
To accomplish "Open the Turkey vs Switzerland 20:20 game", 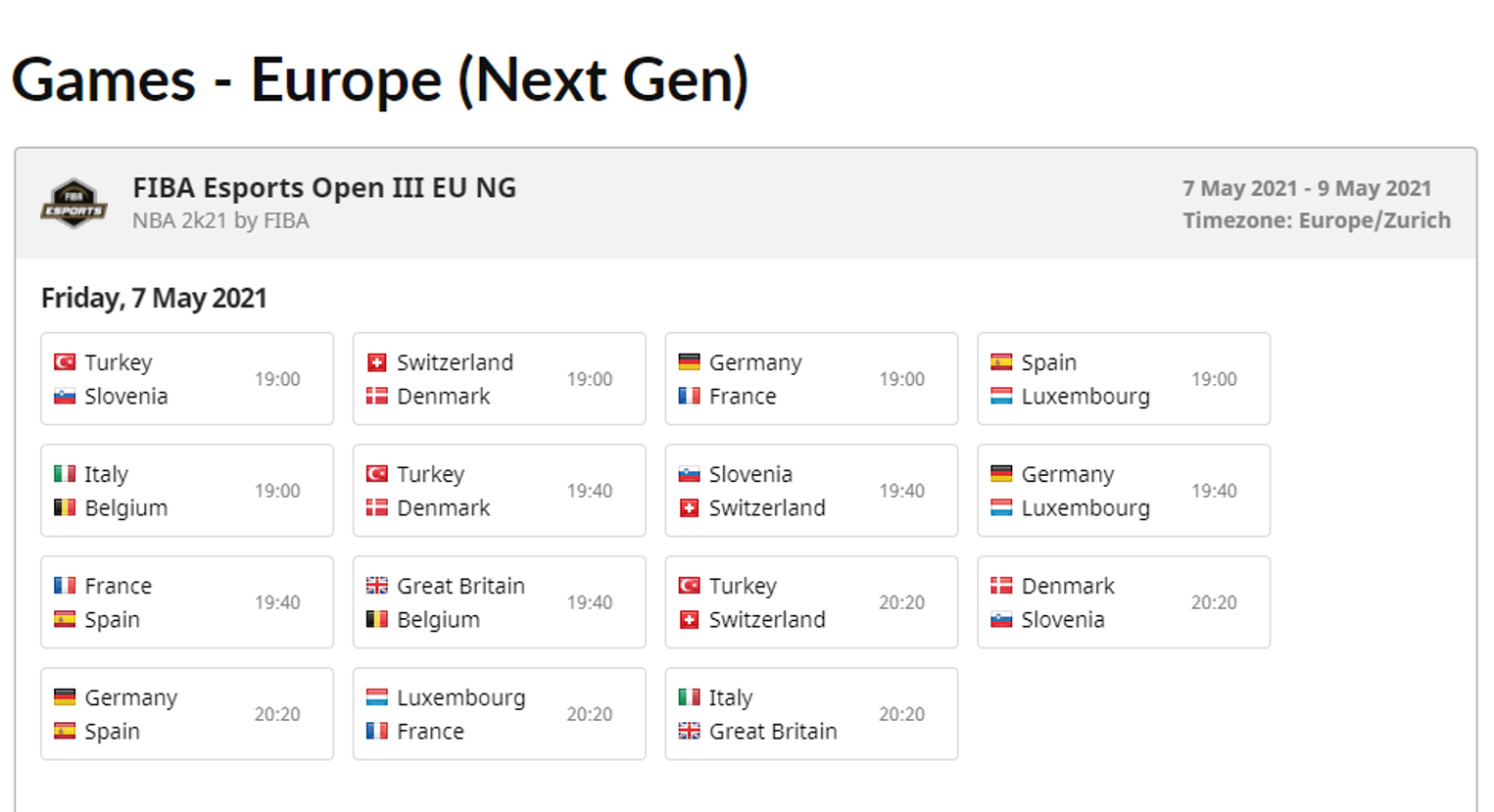I will click(811, 602).
